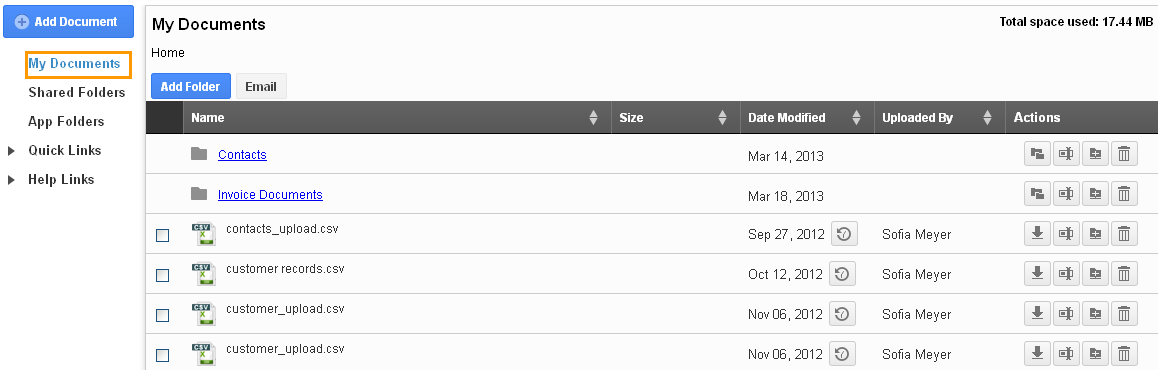1158x370 pixels.
Task: Go to App Folders in sidebar
Action: point(66,121)
